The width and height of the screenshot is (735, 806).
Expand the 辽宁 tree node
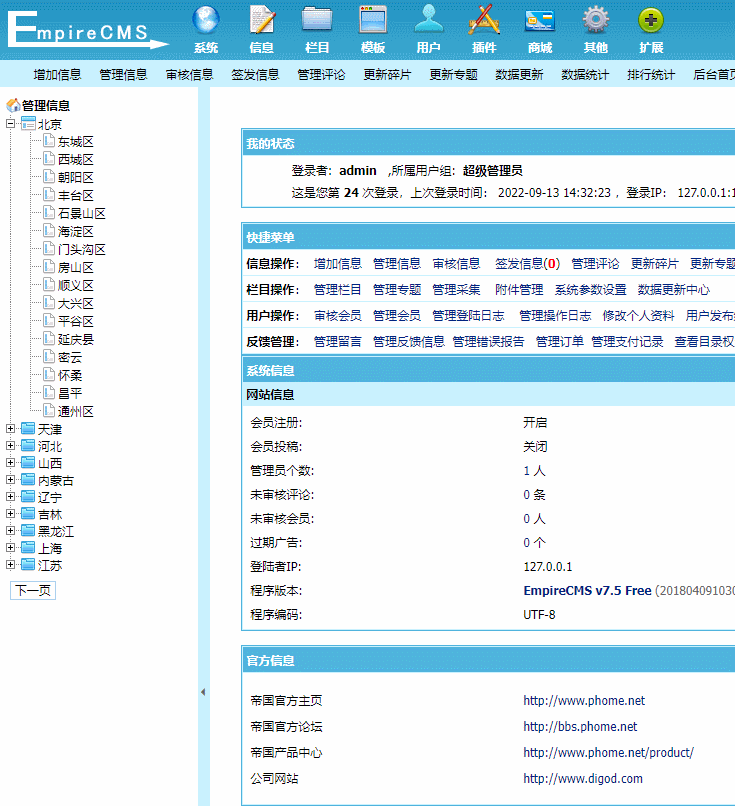(10, 496)
